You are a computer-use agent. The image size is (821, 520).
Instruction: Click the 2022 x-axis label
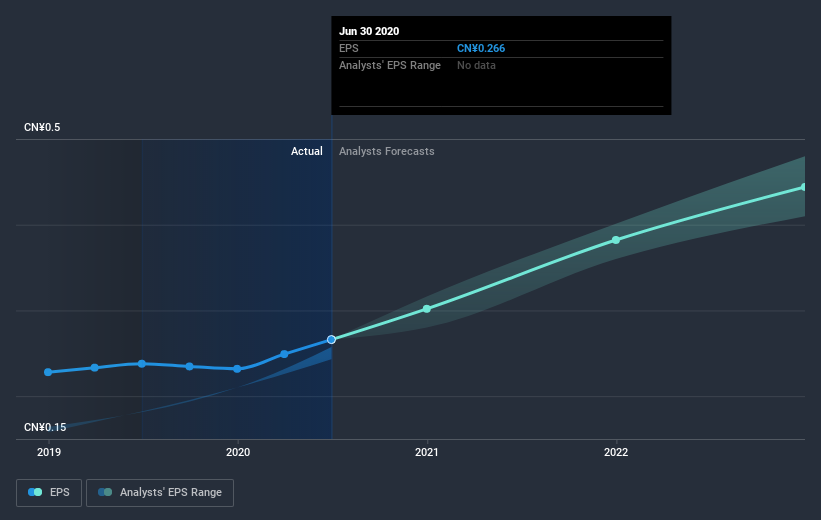[616, 452]
